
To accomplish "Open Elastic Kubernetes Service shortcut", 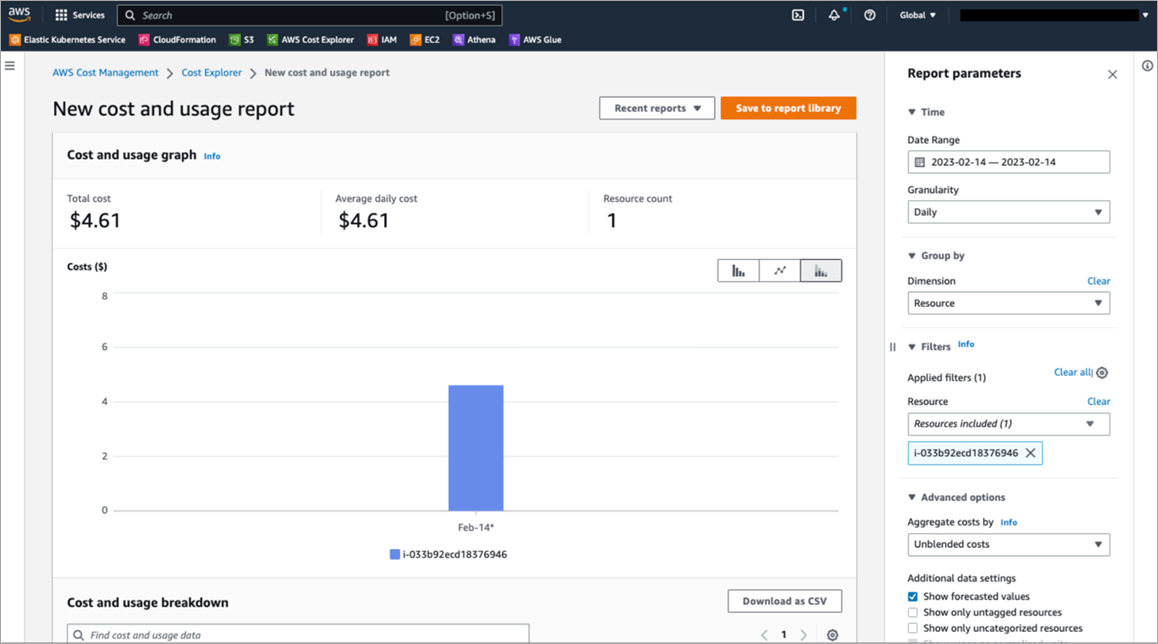I will pos(67,40).
